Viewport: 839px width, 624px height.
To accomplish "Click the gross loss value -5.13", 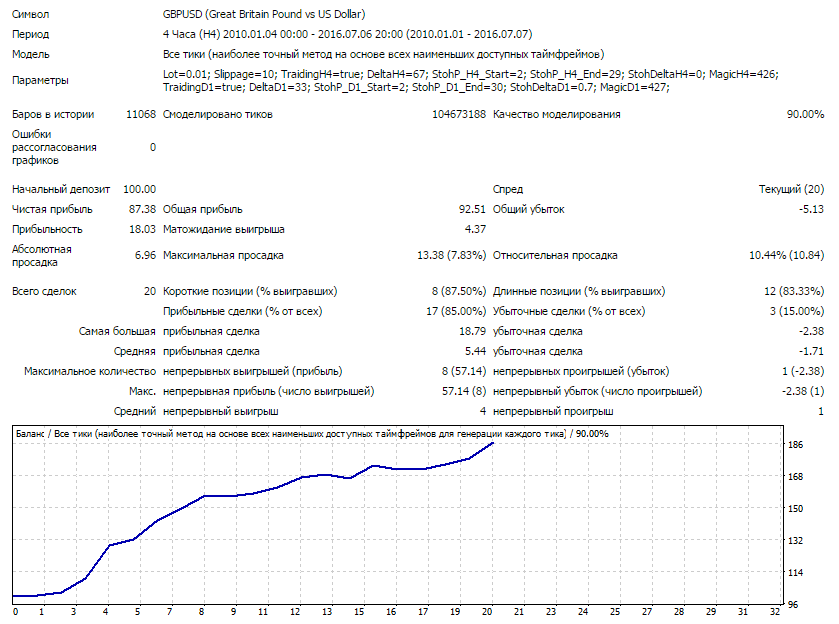I will tap(811, 209).
